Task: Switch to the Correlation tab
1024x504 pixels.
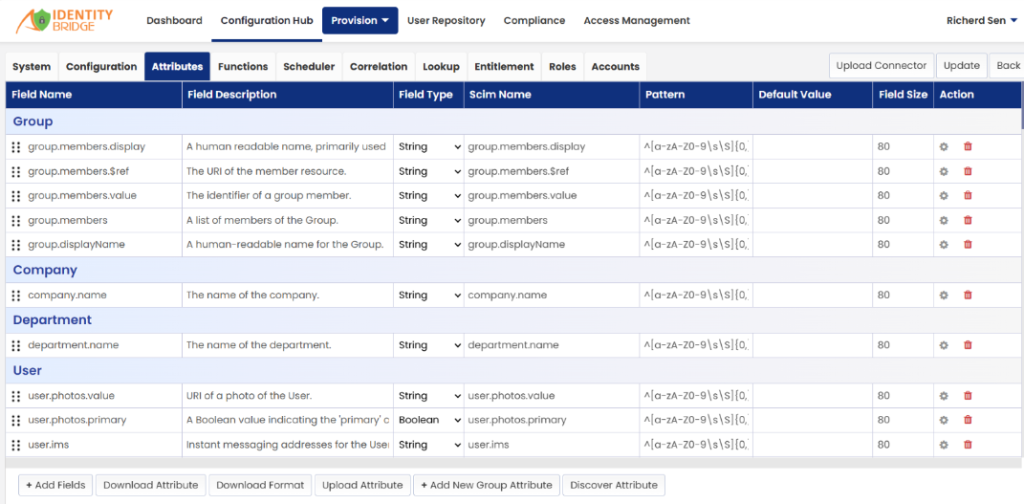Action: [x=379, y=67]
